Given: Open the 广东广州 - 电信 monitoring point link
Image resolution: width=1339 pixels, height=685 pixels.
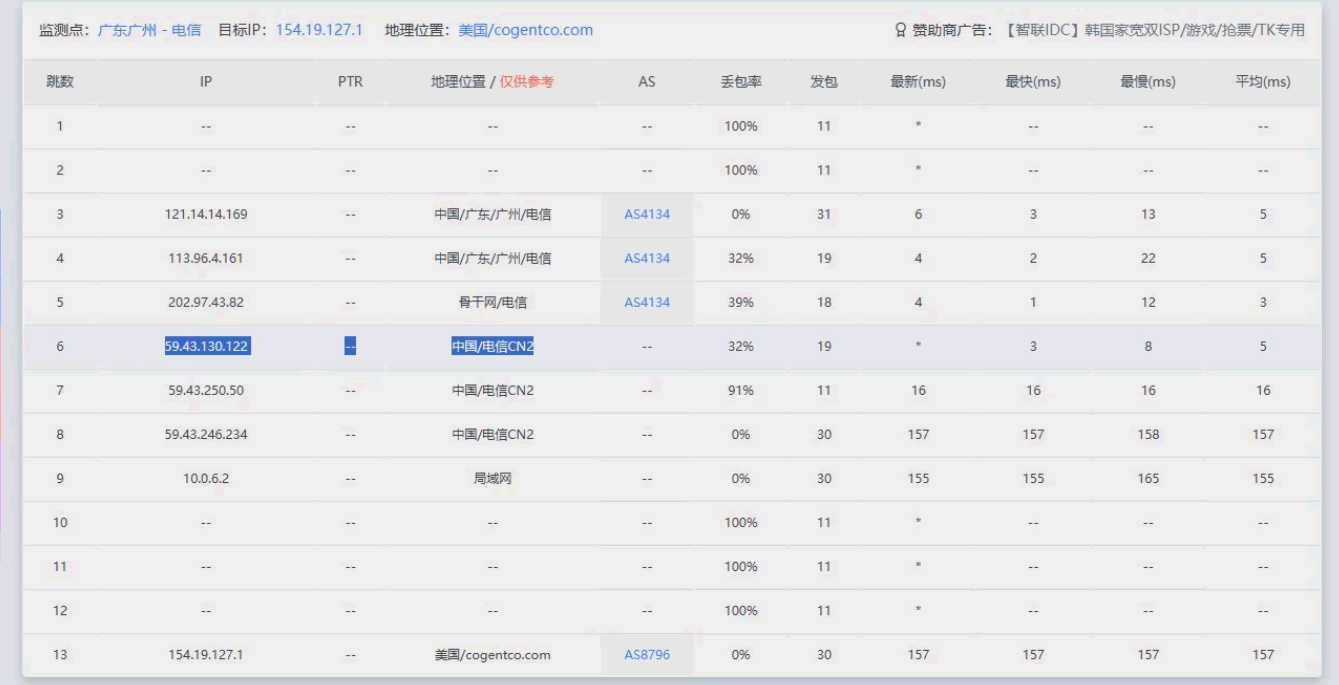Looking at the screenshot, I should (x=149, y=30).
